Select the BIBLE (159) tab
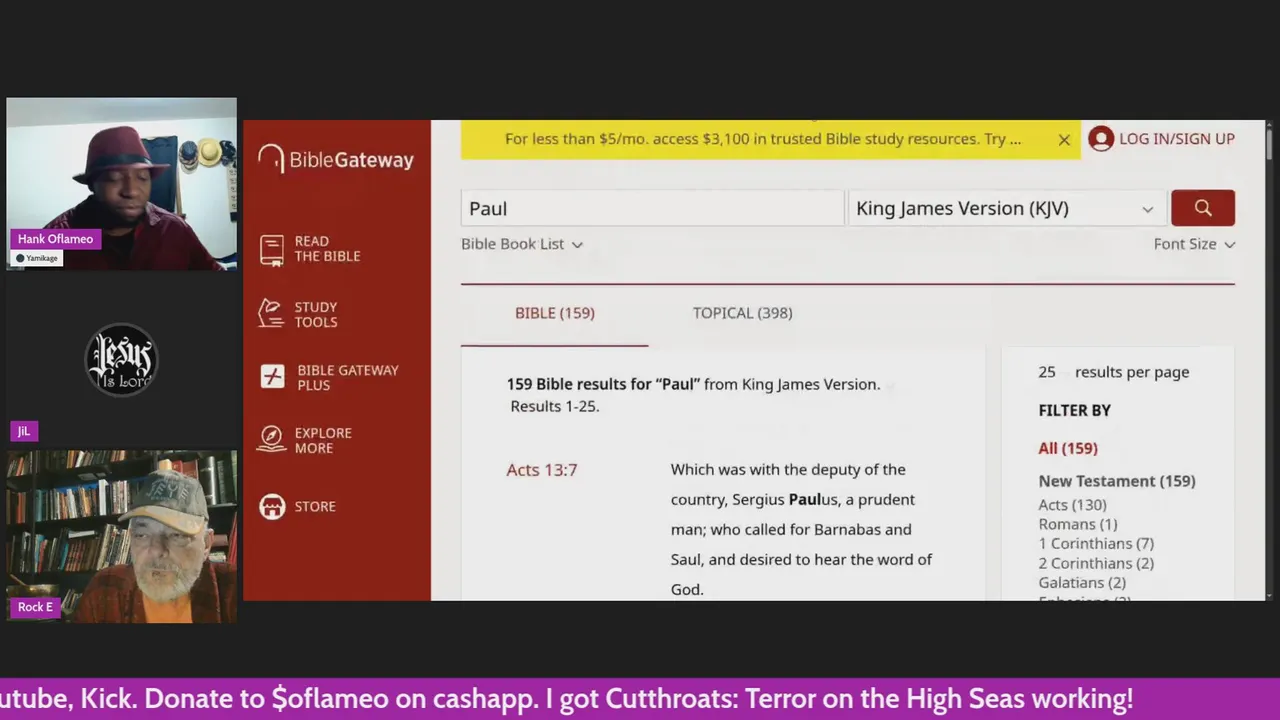Viewport: 1280px width, 720px height. (x=555, y=313)
